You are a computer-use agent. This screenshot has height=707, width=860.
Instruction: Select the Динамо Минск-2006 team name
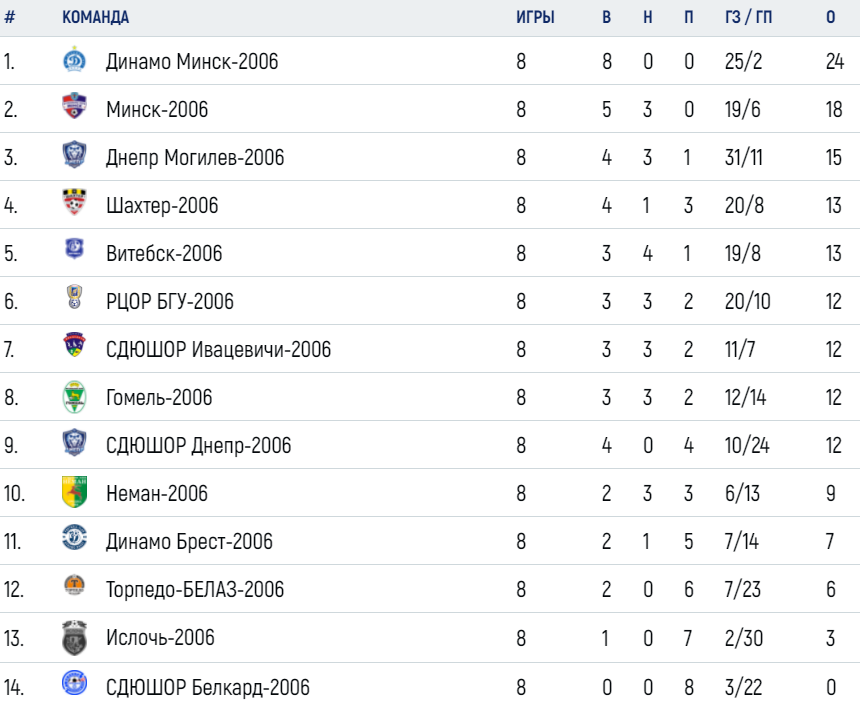pyautogui.click(x=192, y=61)
